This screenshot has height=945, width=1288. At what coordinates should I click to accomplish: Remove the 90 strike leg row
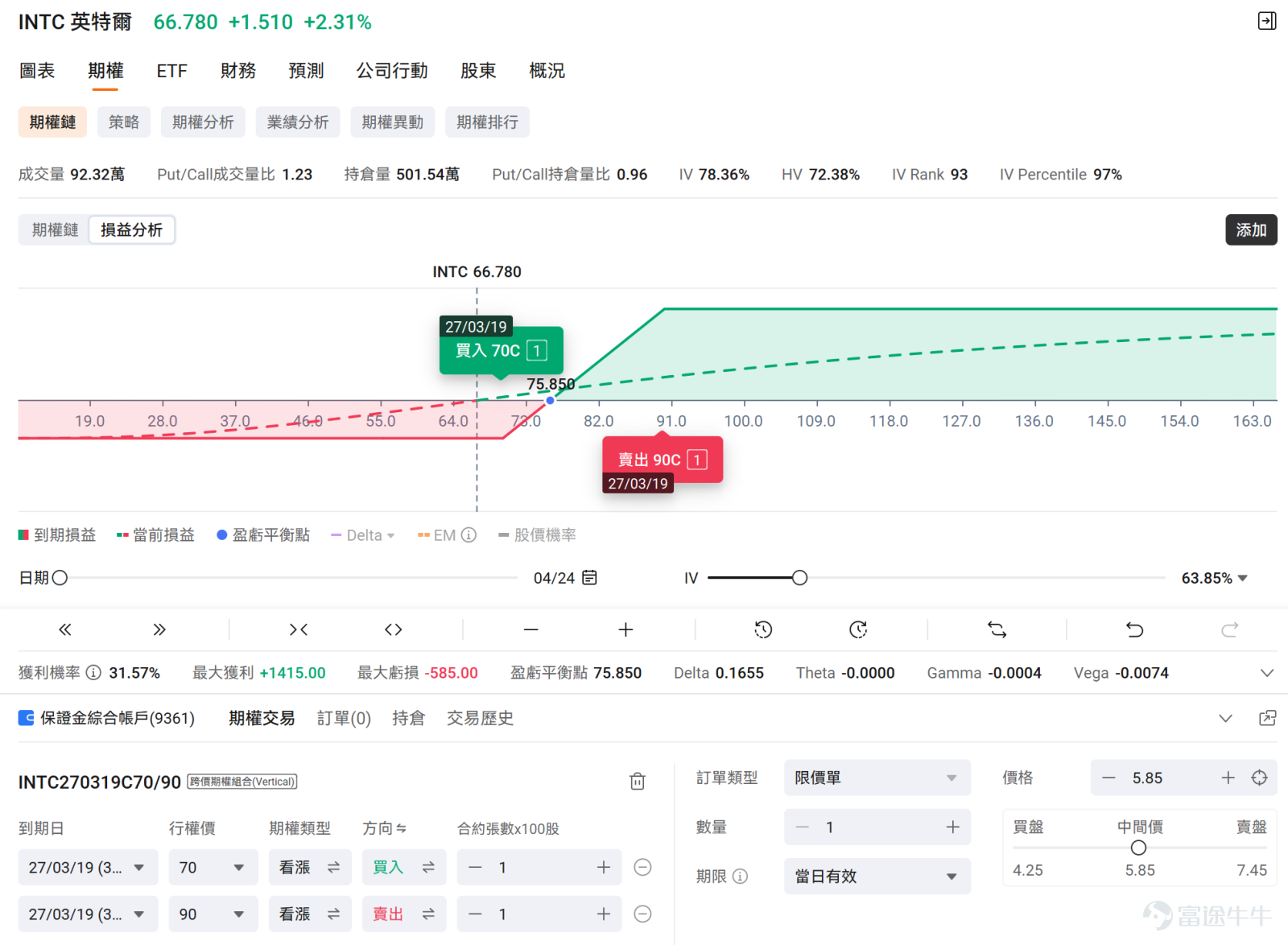pyautogui.click(x=642, y=914)
